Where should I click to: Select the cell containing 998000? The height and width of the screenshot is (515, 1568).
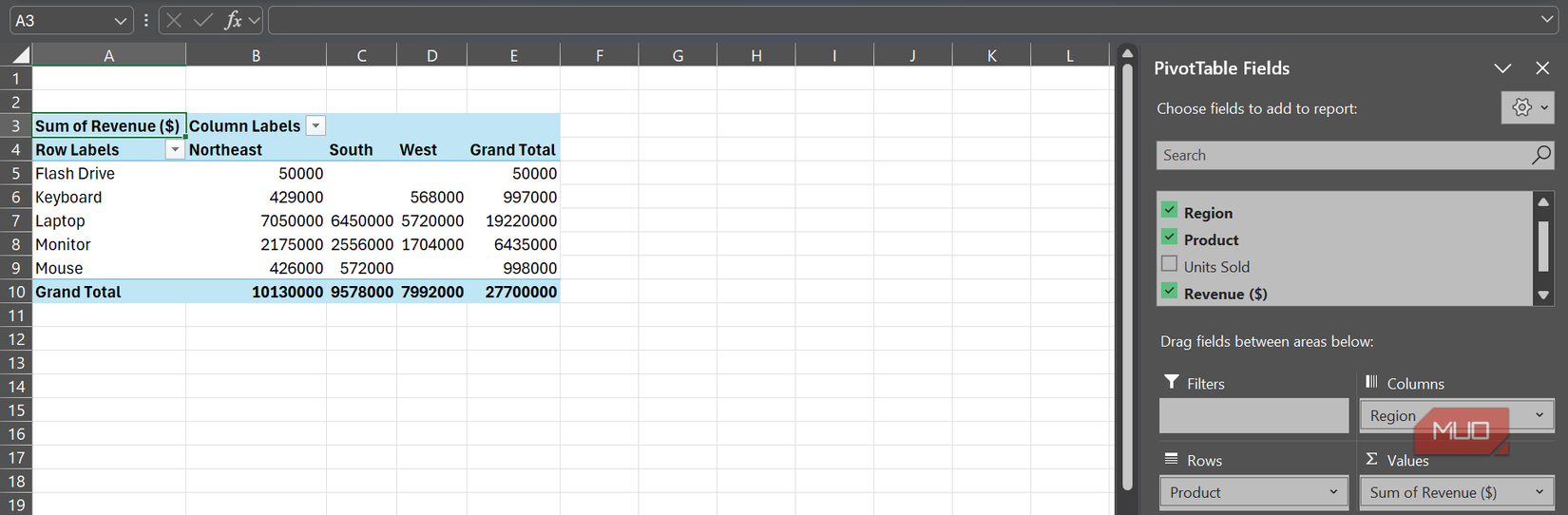(x=513, y=268)
